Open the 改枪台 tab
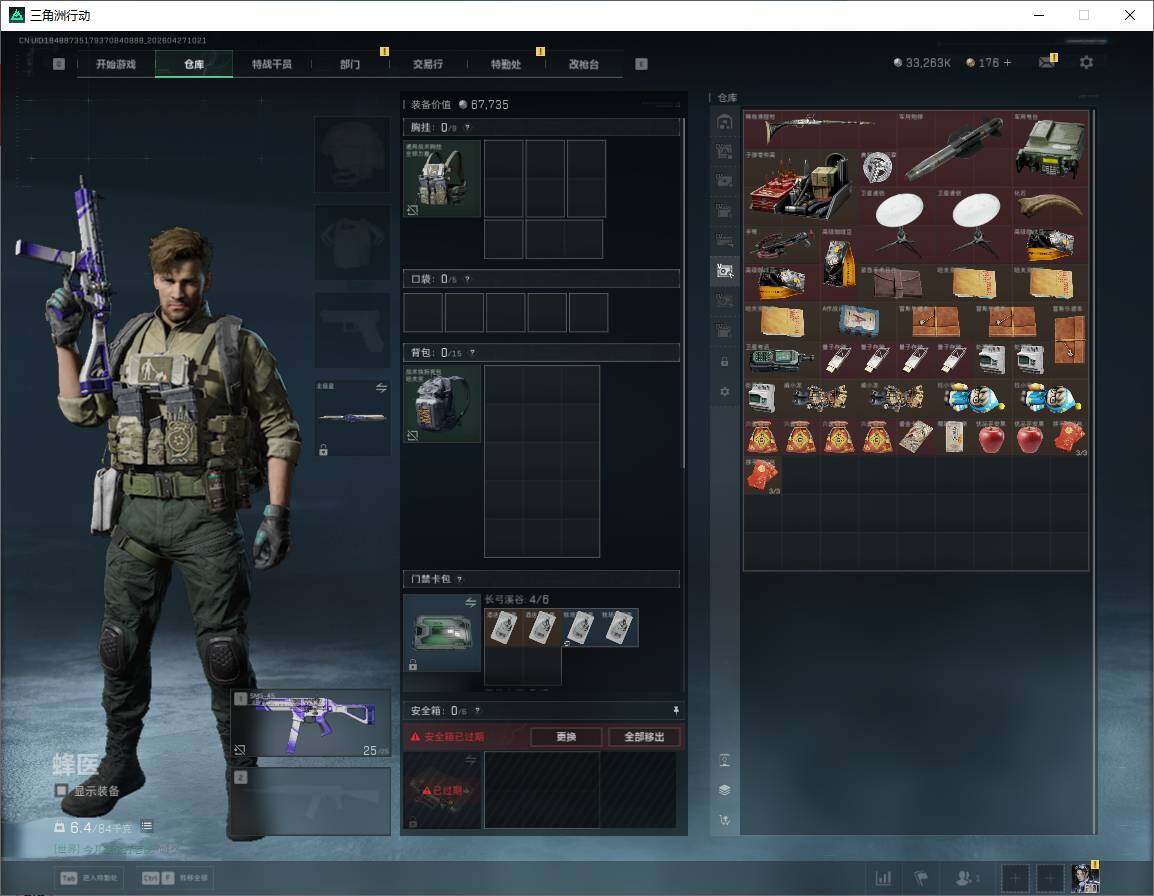Screen dimensions: 1154x896 (x=584, y=64)
